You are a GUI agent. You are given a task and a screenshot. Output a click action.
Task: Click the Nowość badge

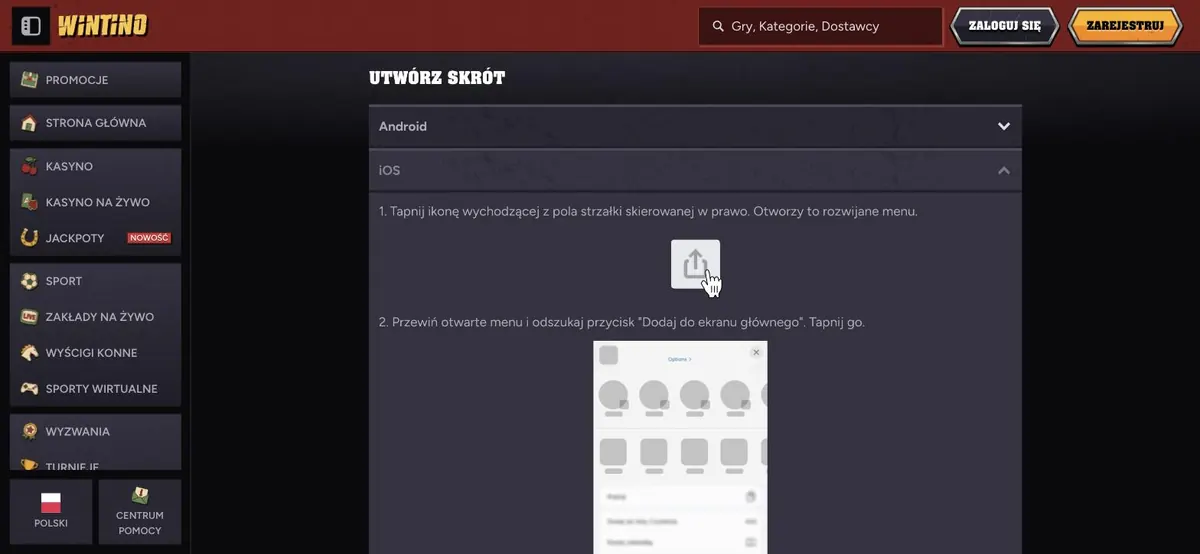pos(149,238)
